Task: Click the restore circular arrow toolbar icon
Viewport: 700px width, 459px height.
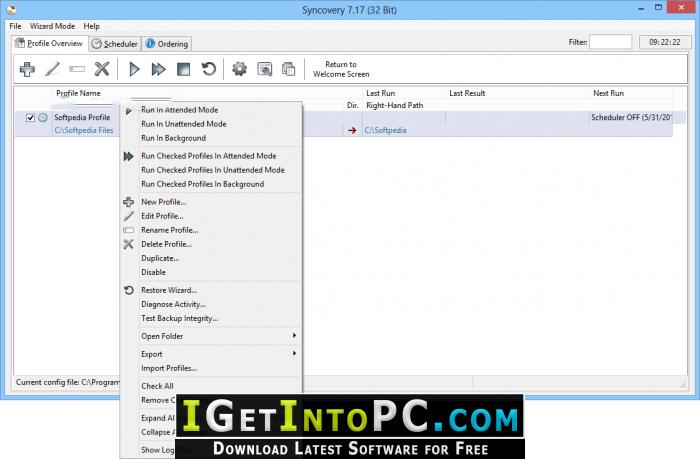Action: pos(208,69)
